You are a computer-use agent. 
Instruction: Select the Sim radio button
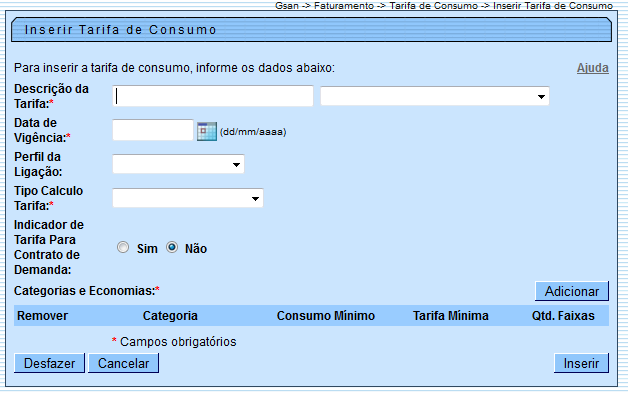point(123,248)
